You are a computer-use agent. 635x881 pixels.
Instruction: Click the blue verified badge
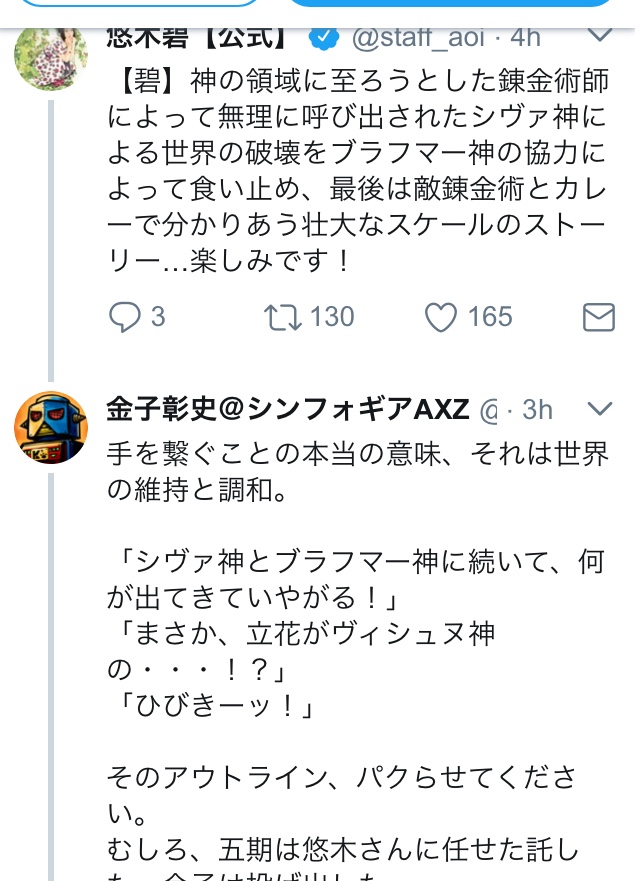[322, 38]
